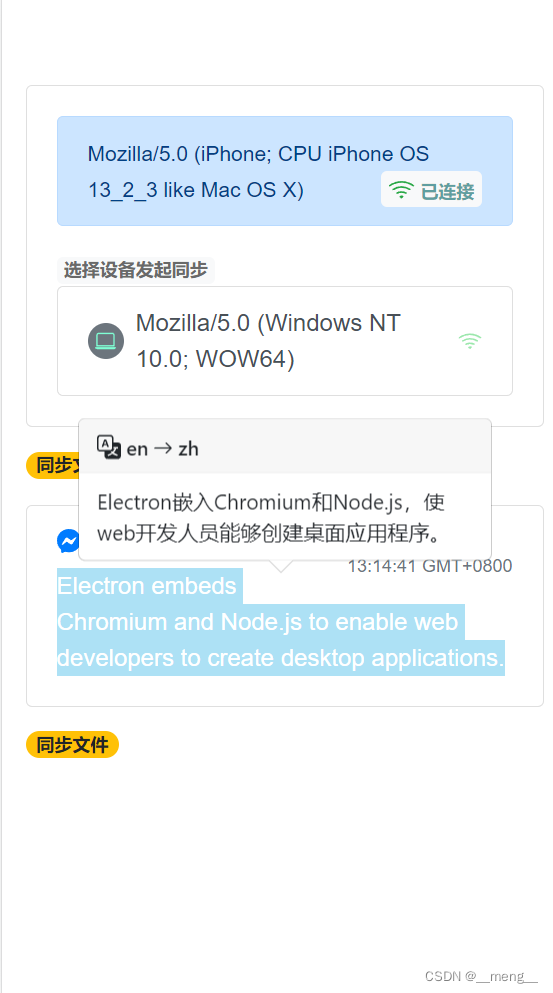Click the zh target language in popup

tap(188, 449)
